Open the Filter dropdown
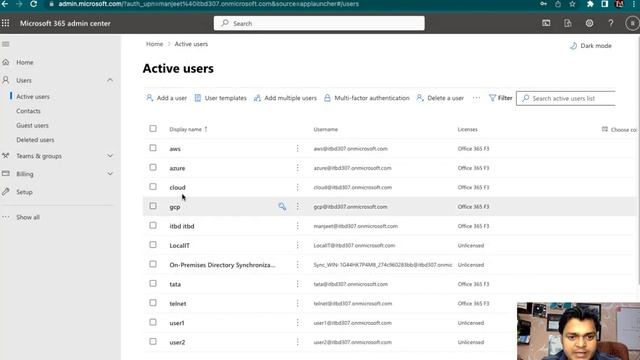 click(x=500, y=98)
